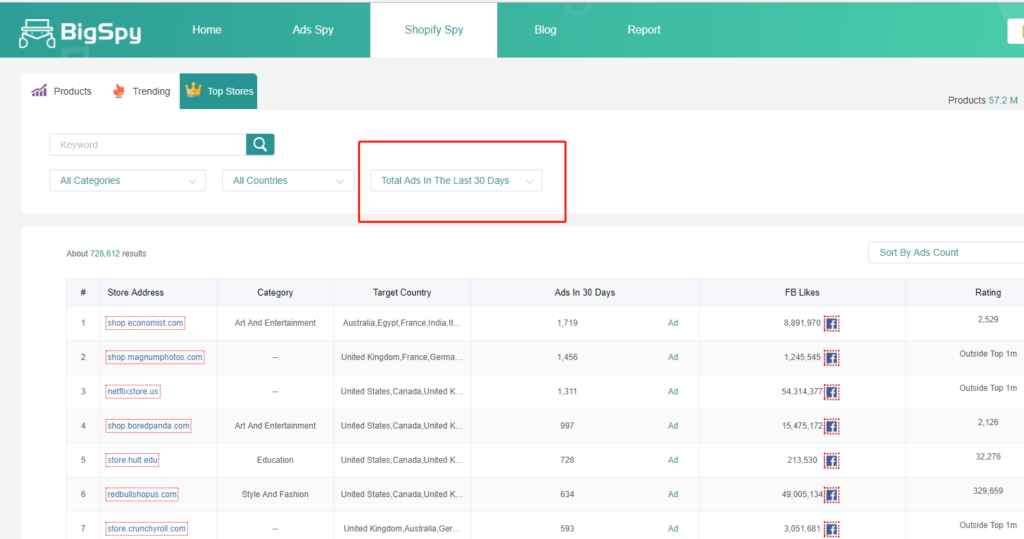Open shop.magnumphotos.com store link
This screenshot has height=539, width=1024.
click(x=155, y=357)
